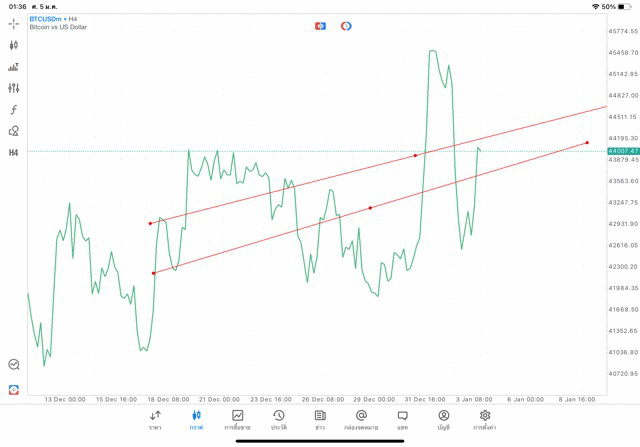Open the กล่องจดหมาย (Mailbox) tab
Image resolution: width=640 pixels, height=447 pixels.
361,420
